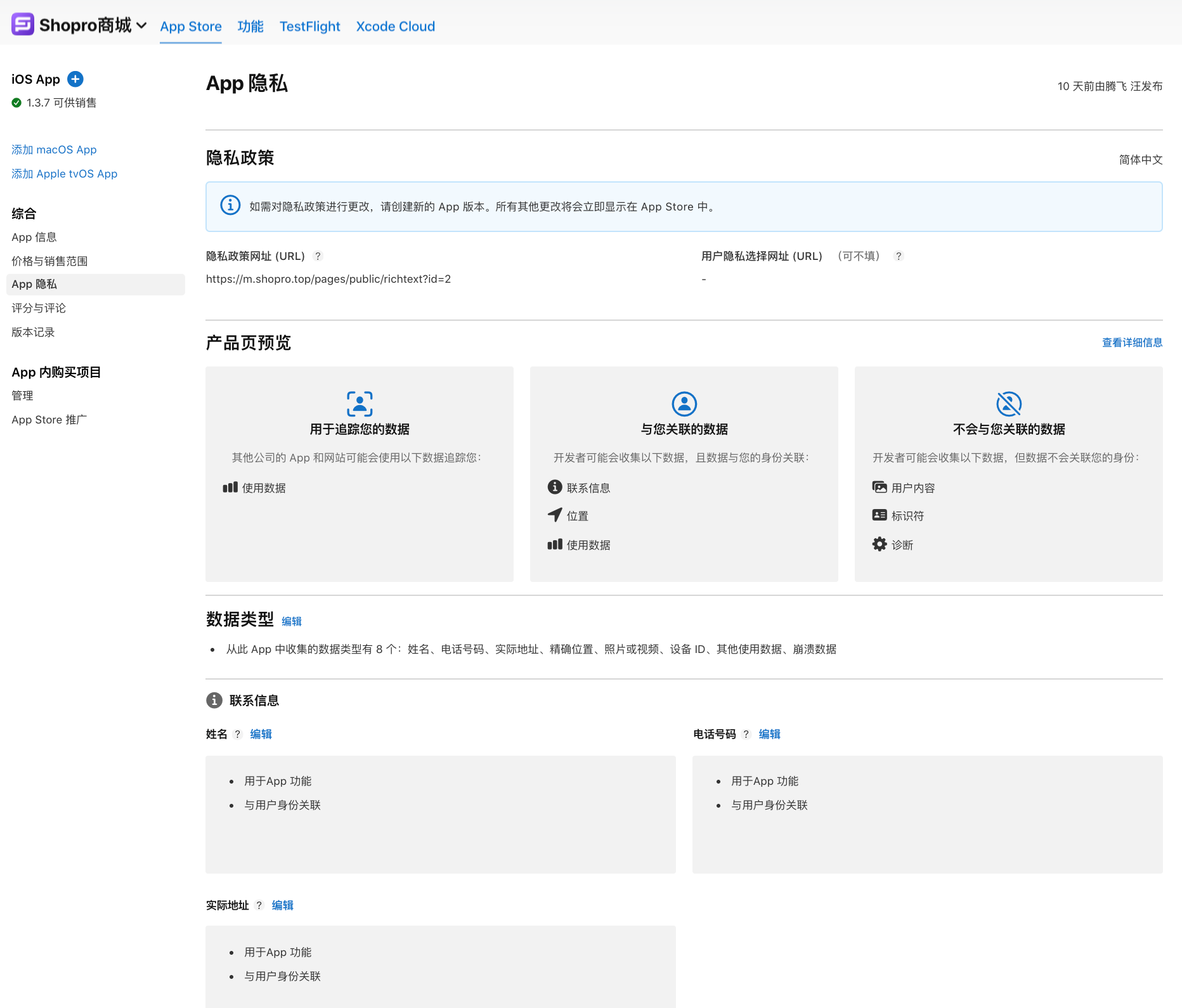Image resolution: width=1182 pixels, height=1008 pixels.
Task: Edit the 实际地址 data type
Action: [x=282, y=905]
